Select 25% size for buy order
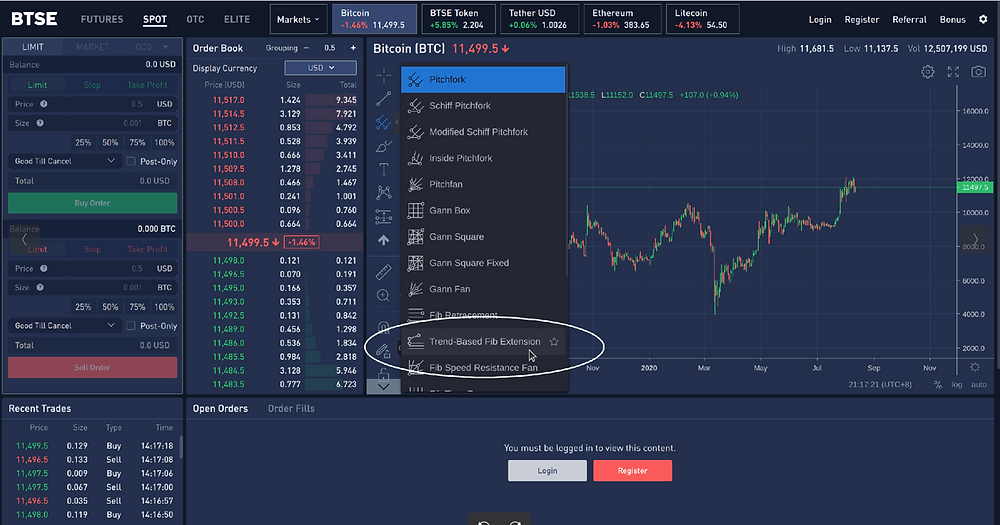The width and height of the screenshot is (1000, 525). [x=83, y=142]
